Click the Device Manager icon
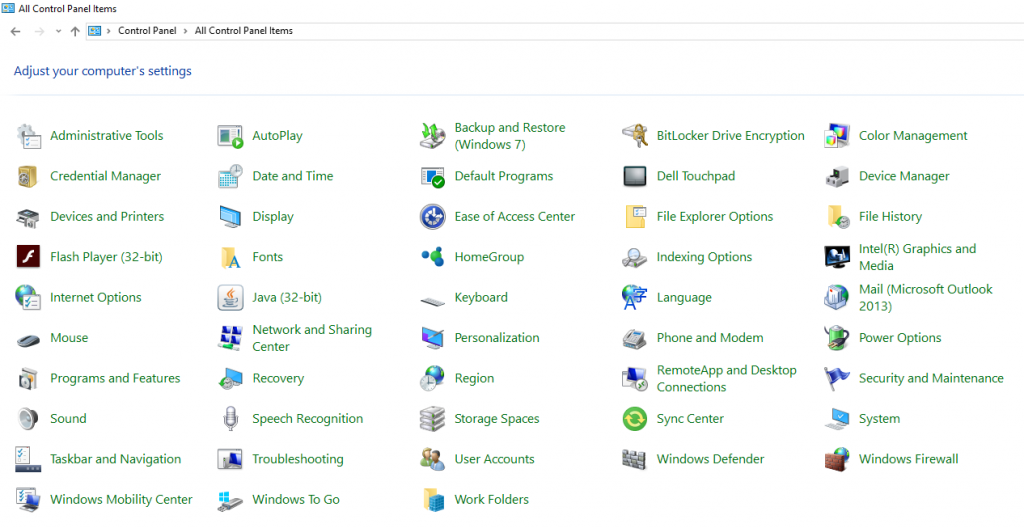This screenshot has height=528, width=1024. click(x=837, y=176)
